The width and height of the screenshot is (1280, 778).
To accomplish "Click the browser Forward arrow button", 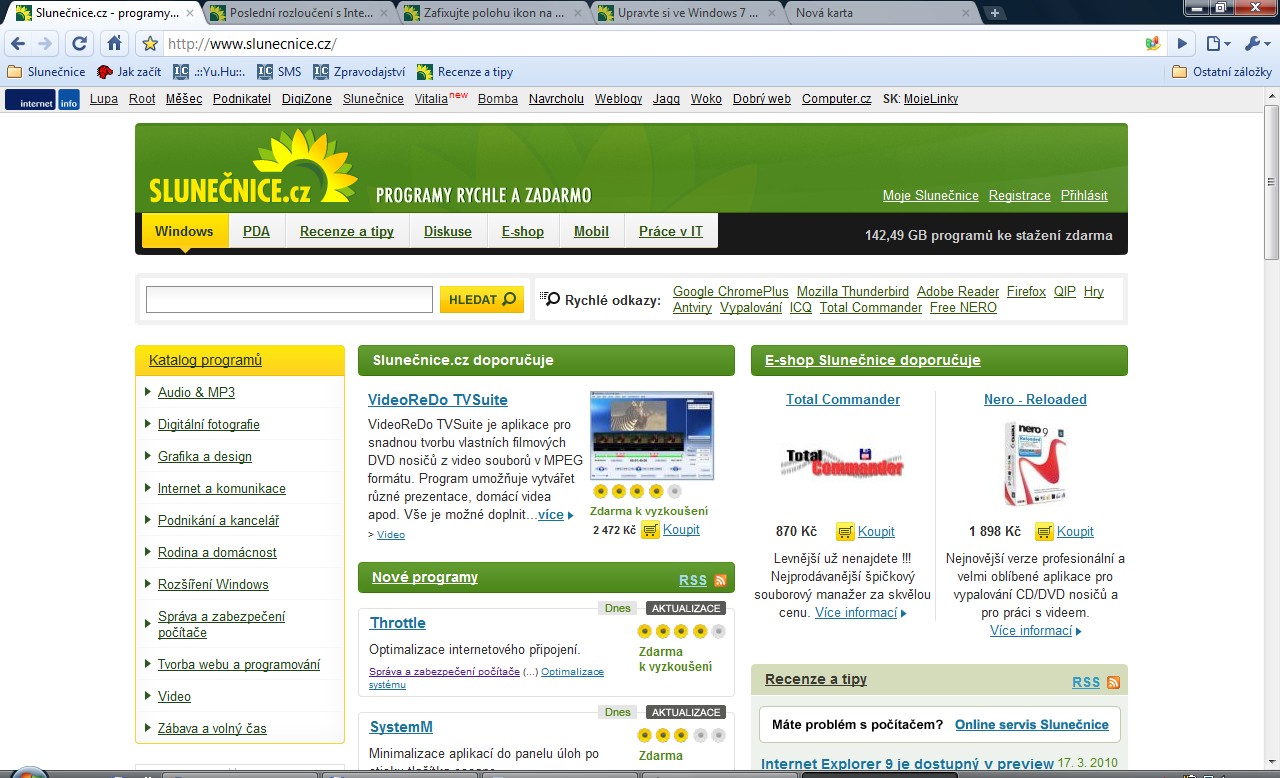I will click(x=45, y=44).
